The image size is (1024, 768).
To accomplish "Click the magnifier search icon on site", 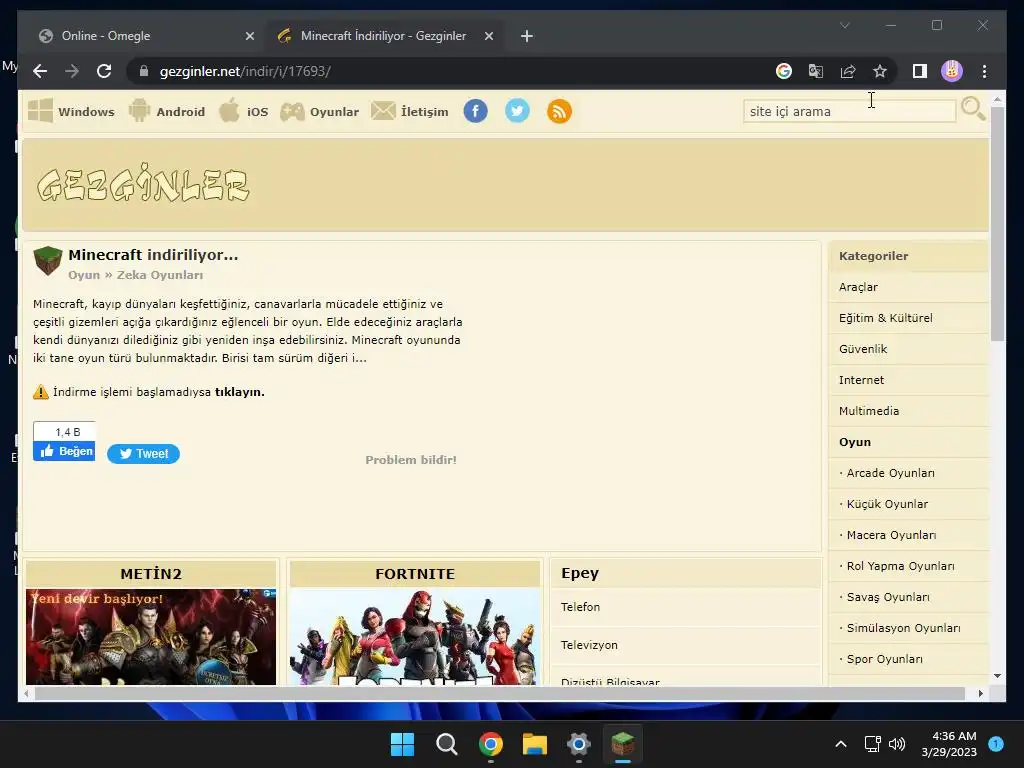I will 973,109.
